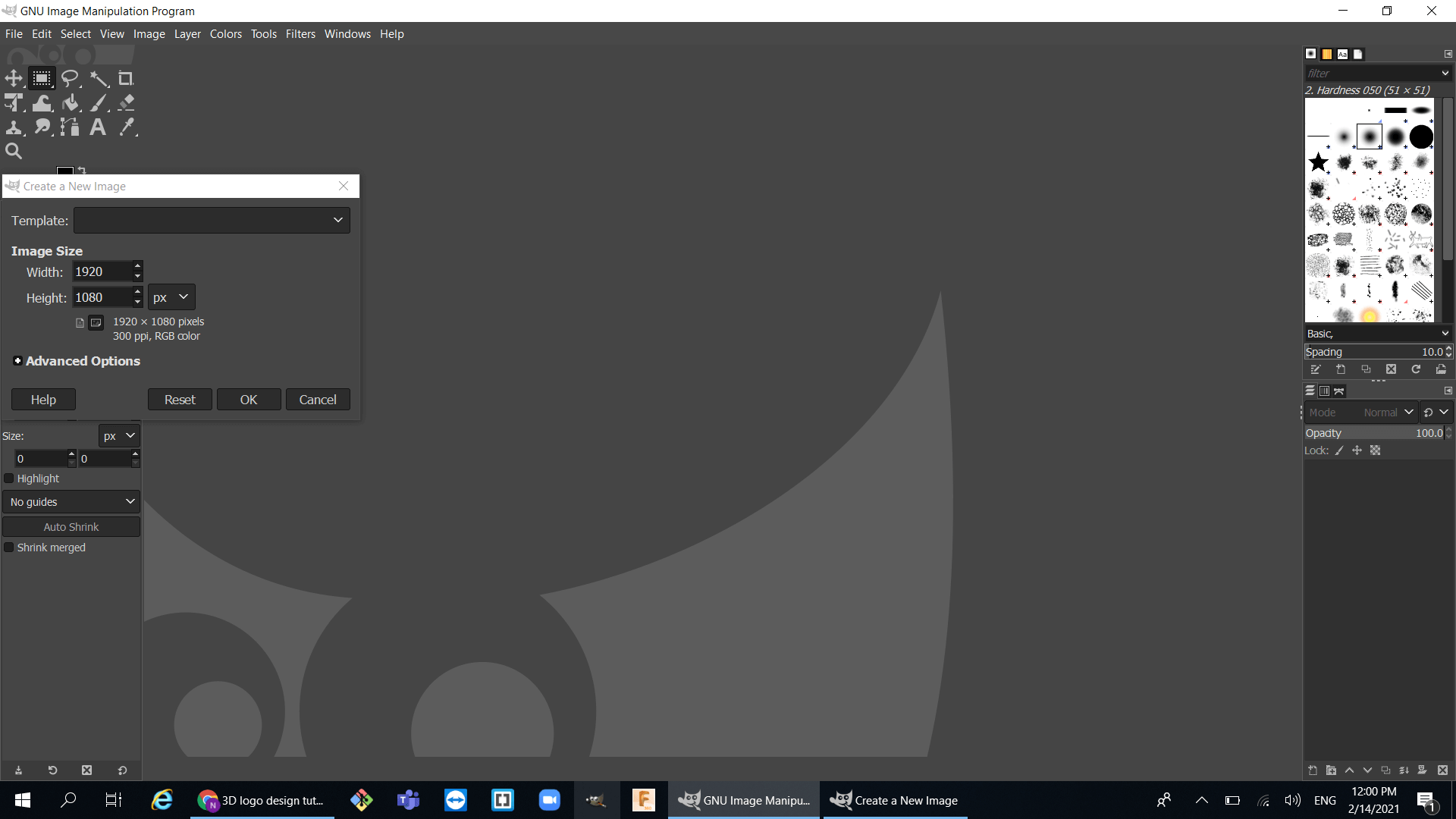This screenshot has height=819, width=1456.
Task: Click the Reset button
Action: 180,400
